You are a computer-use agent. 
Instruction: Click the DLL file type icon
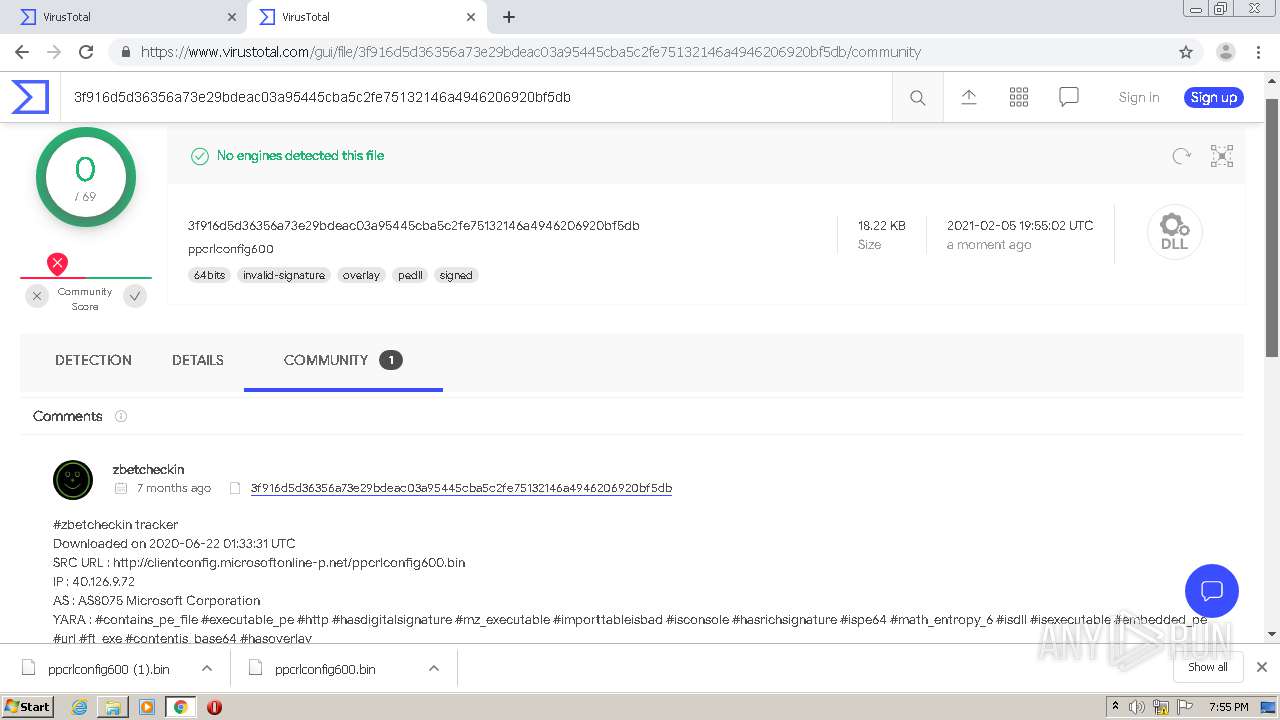click(x=1174, y=232)
